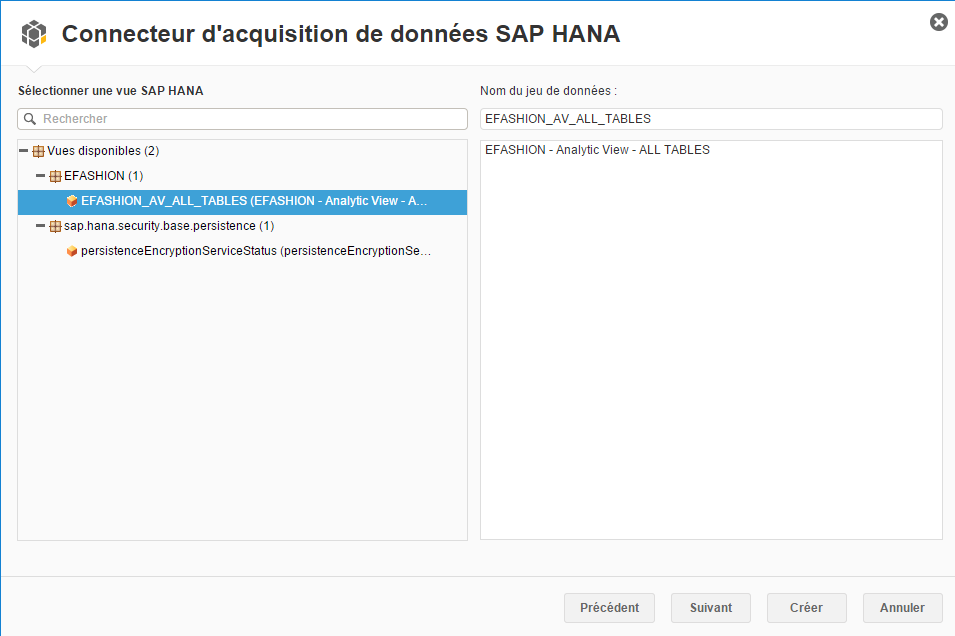Select the persistenceEncryptionServiceStatus view
Screen dimensions: 955x636
[256, 250]
